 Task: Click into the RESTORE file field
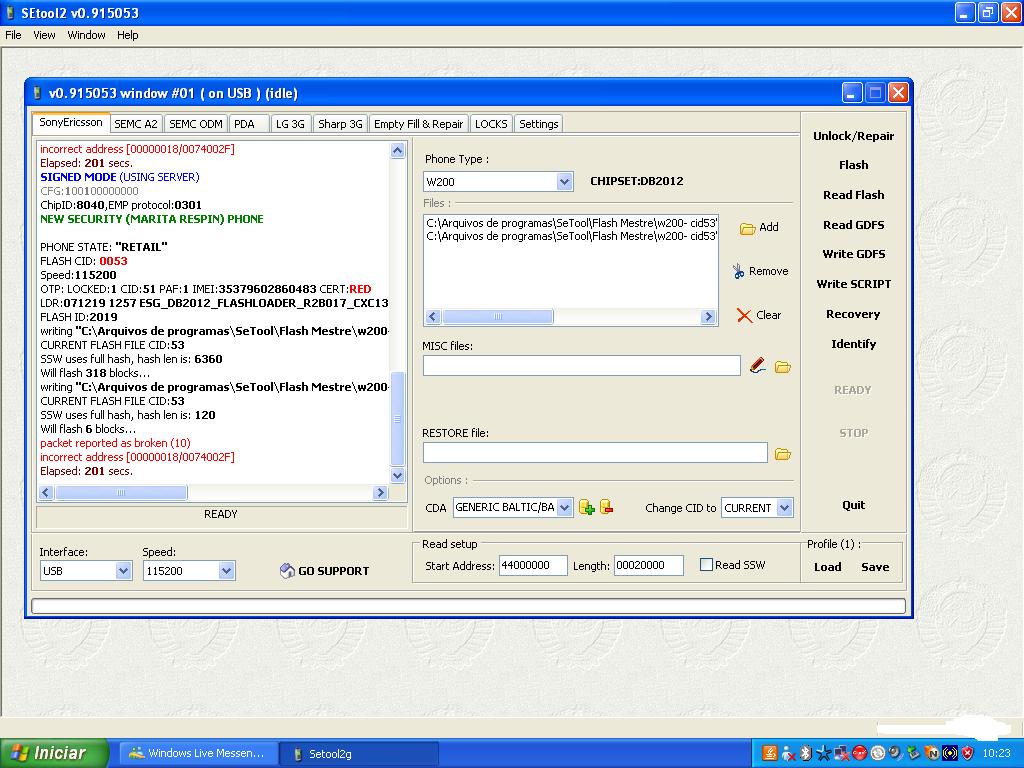click(595, 453)
